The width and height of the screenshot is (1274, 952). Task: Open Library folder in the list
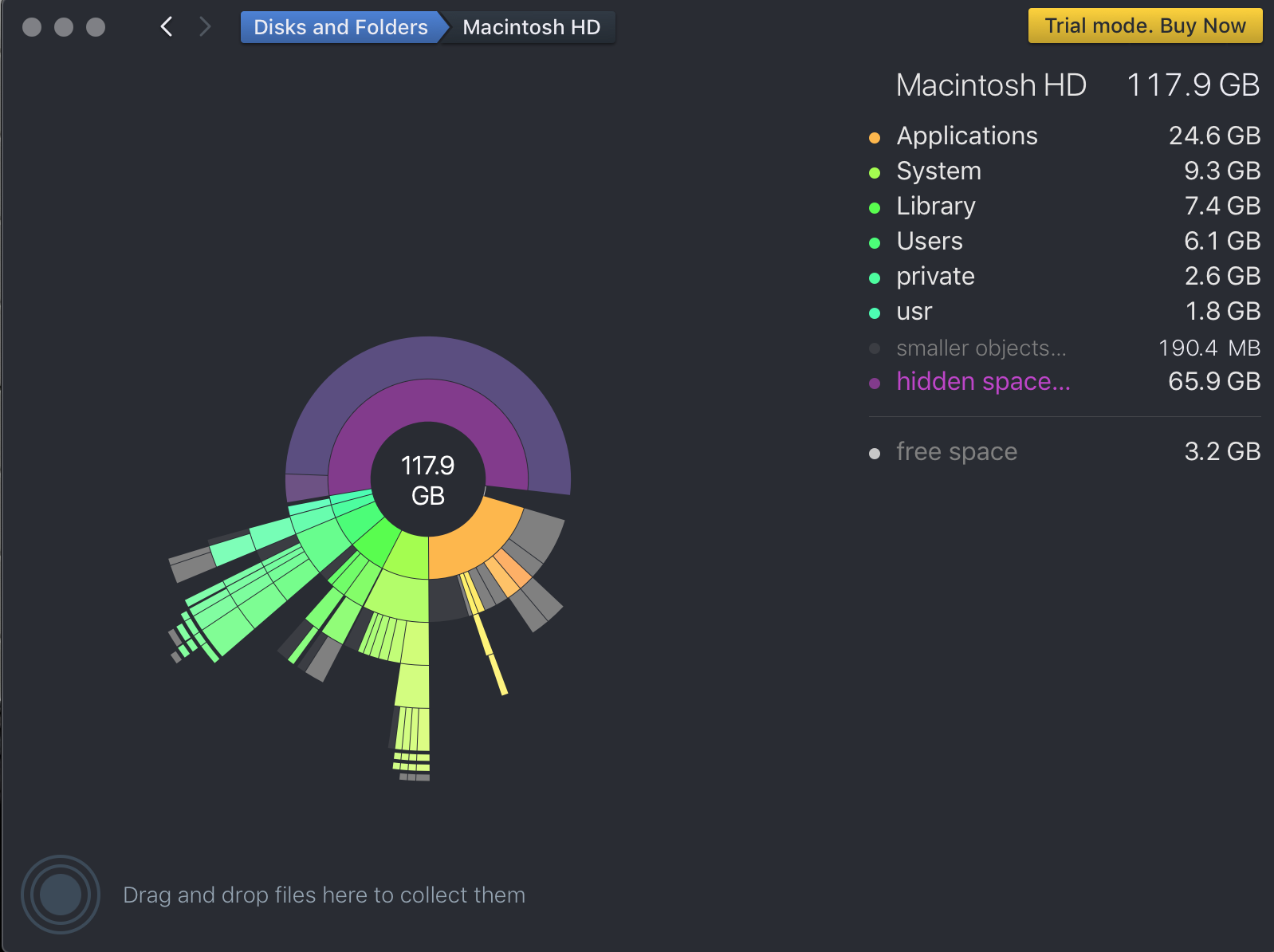coord(1064,206)
